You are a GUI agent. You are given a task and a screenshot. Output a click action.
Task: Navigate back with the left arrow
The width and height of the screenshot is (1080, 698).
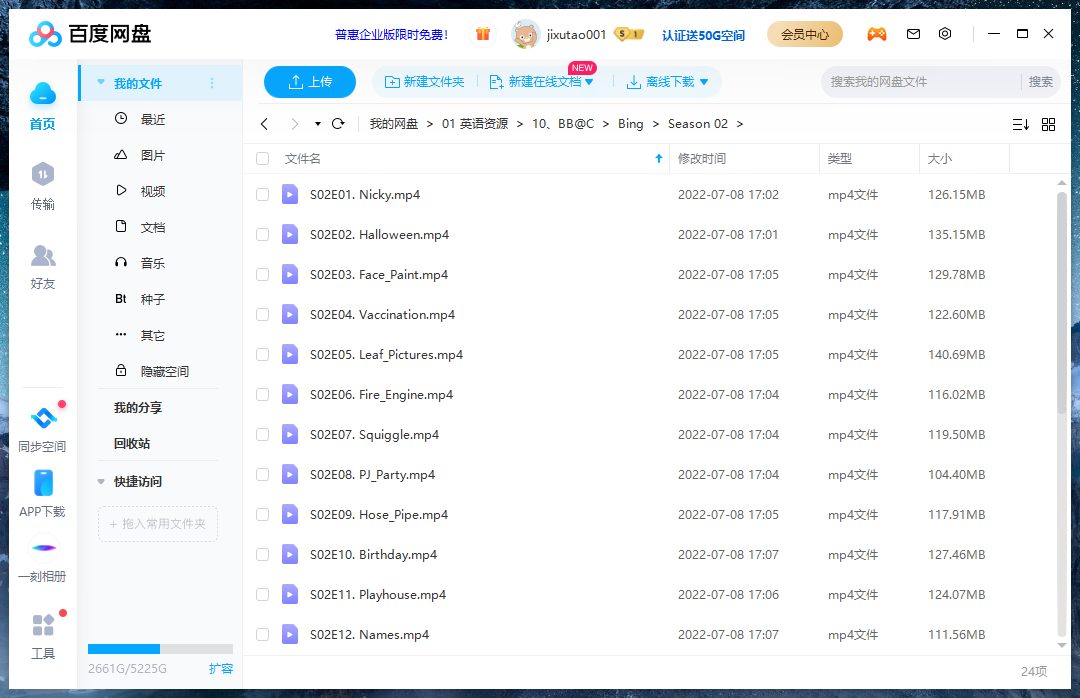264,124
